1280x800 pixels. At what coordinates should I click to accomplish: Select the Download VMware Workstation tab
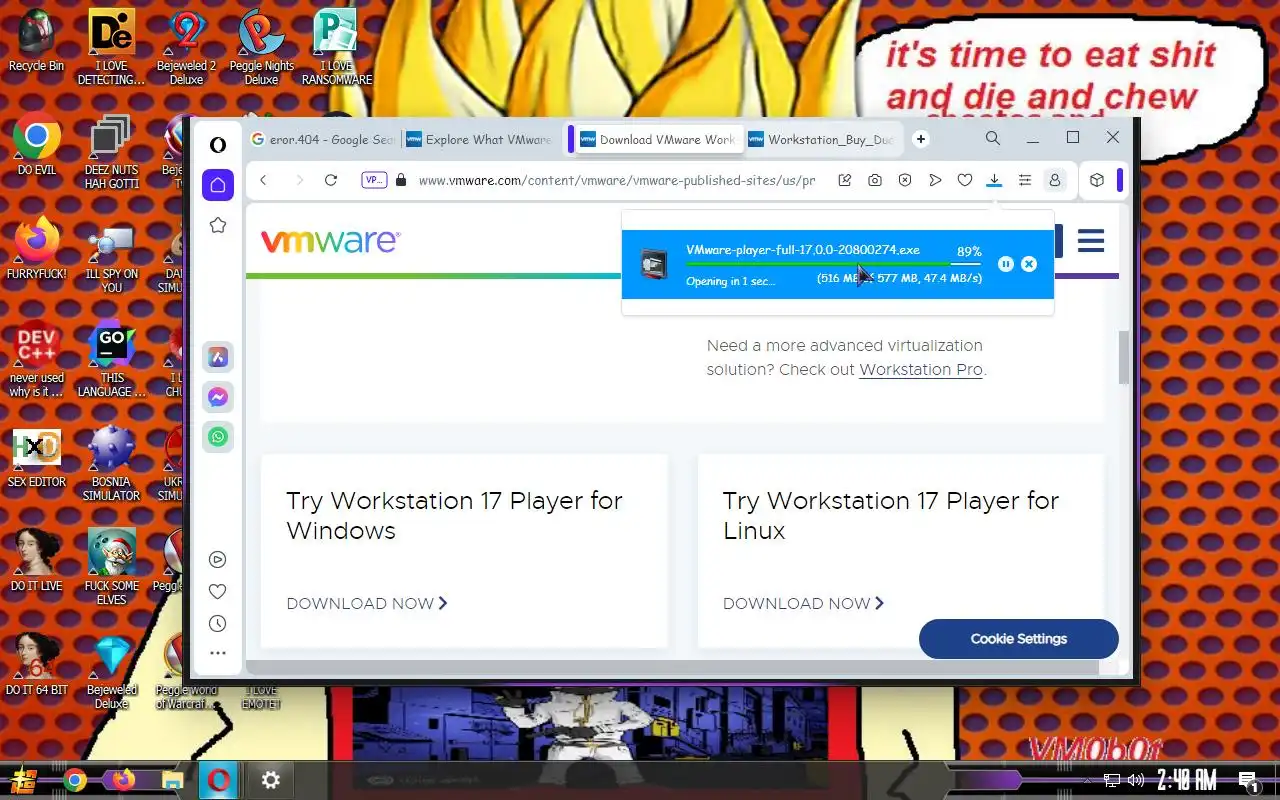point(659,139)
